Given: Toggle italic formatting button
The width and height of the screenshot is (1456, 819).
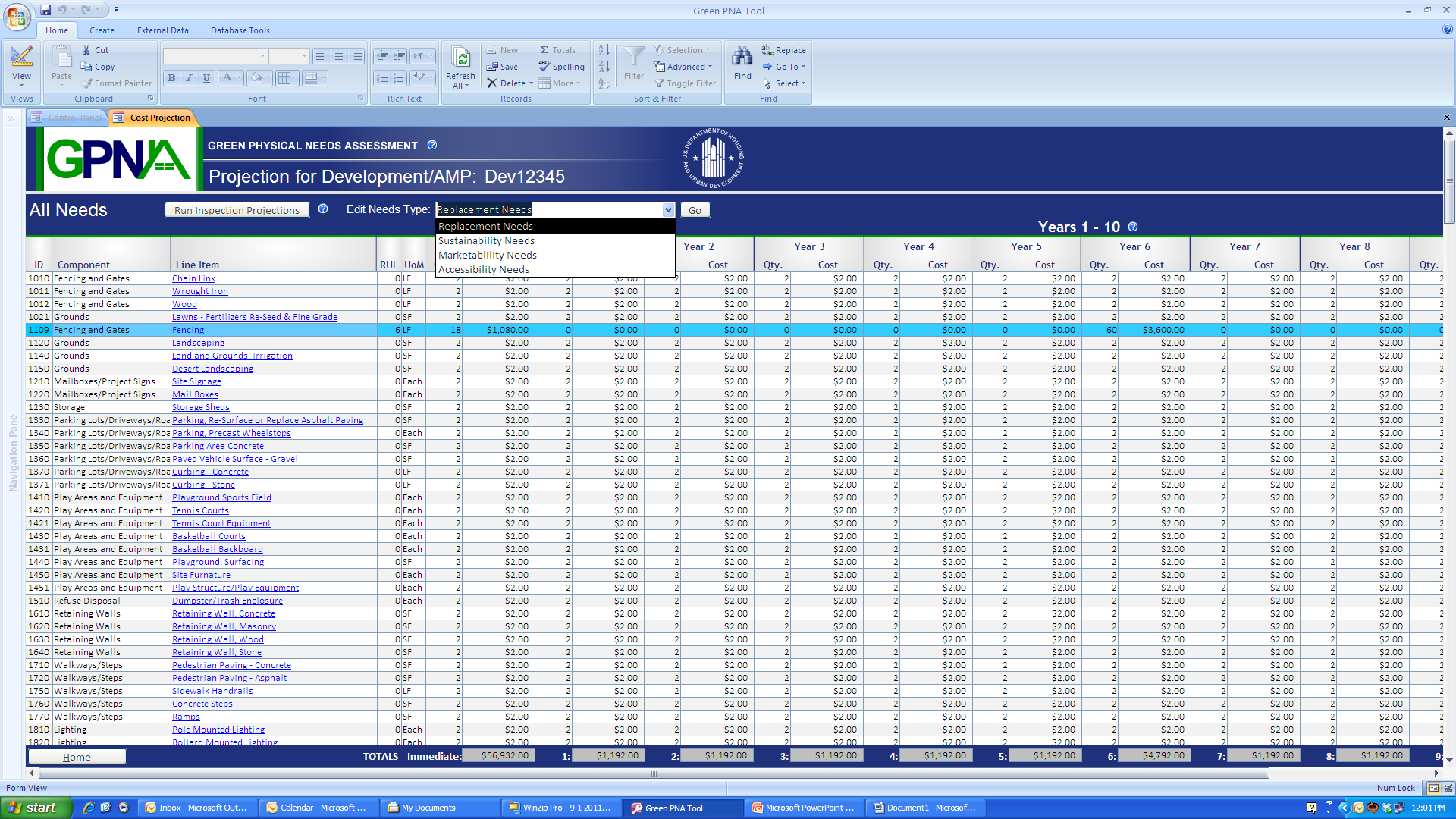Looking at the screenshot, I should (x=189, y=78).
